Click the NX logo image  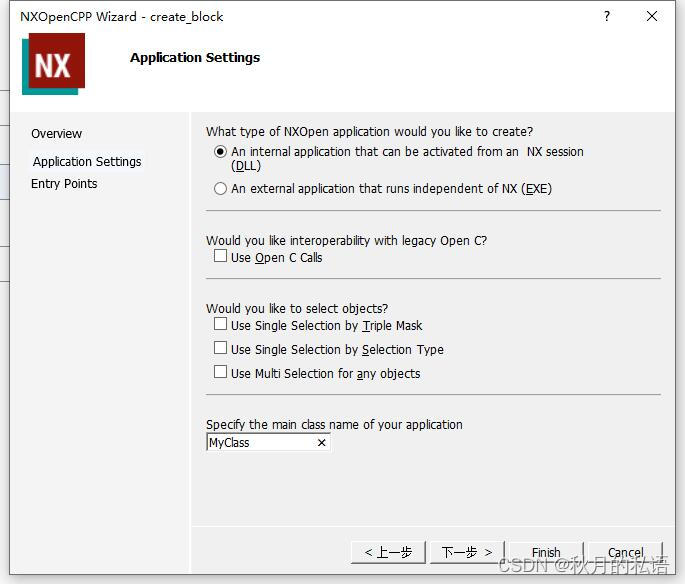click(53, 64)
